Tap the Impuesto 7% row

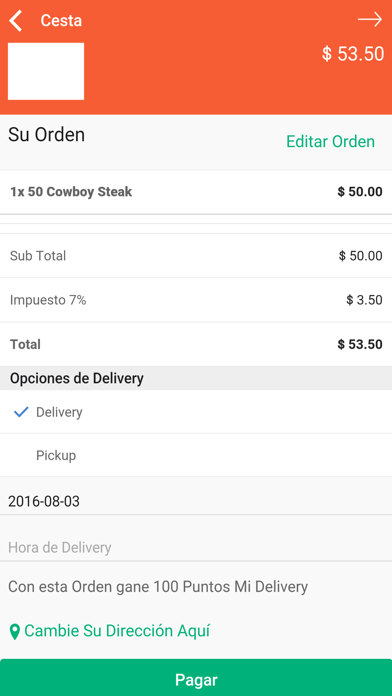[196, 300]
